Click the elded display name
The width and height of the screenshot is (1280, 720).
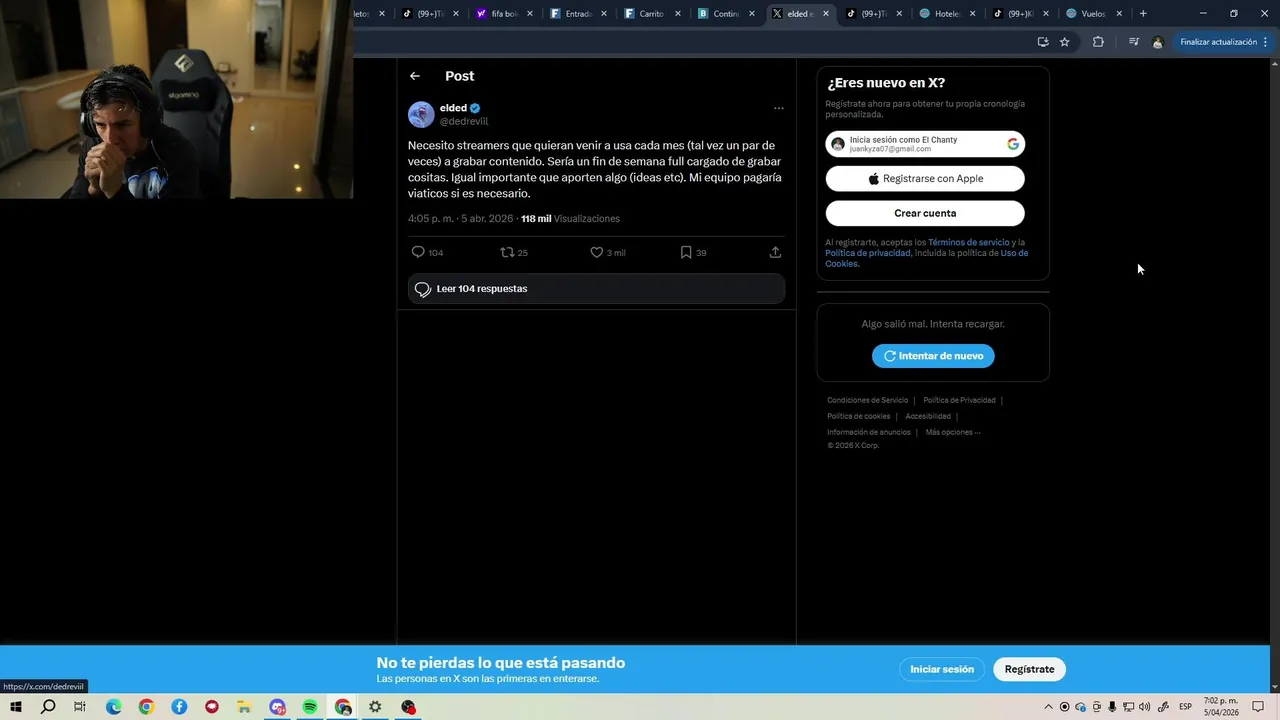coord(453,108)
